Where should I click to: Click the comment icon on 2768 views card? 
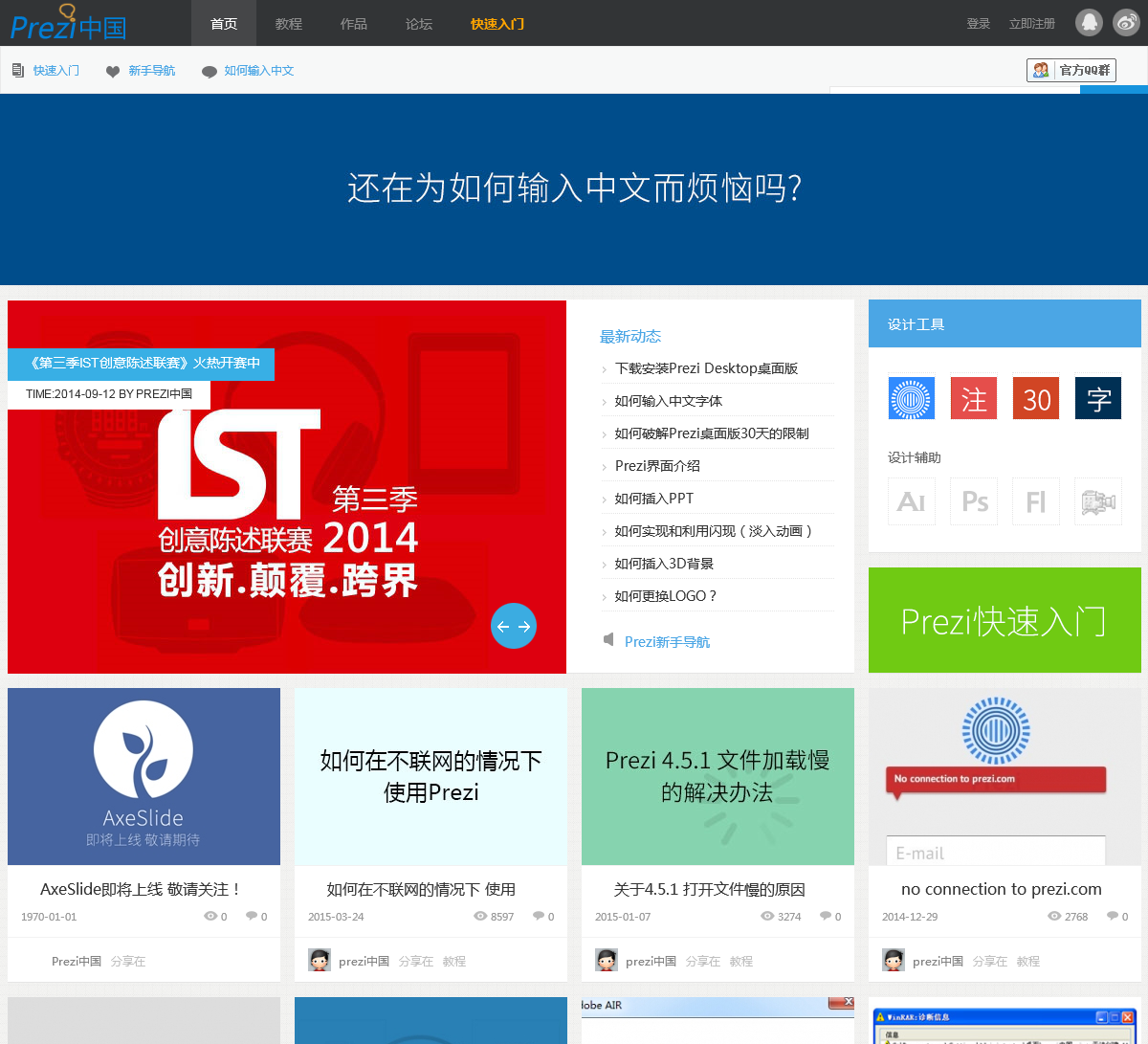point(1113,916)
